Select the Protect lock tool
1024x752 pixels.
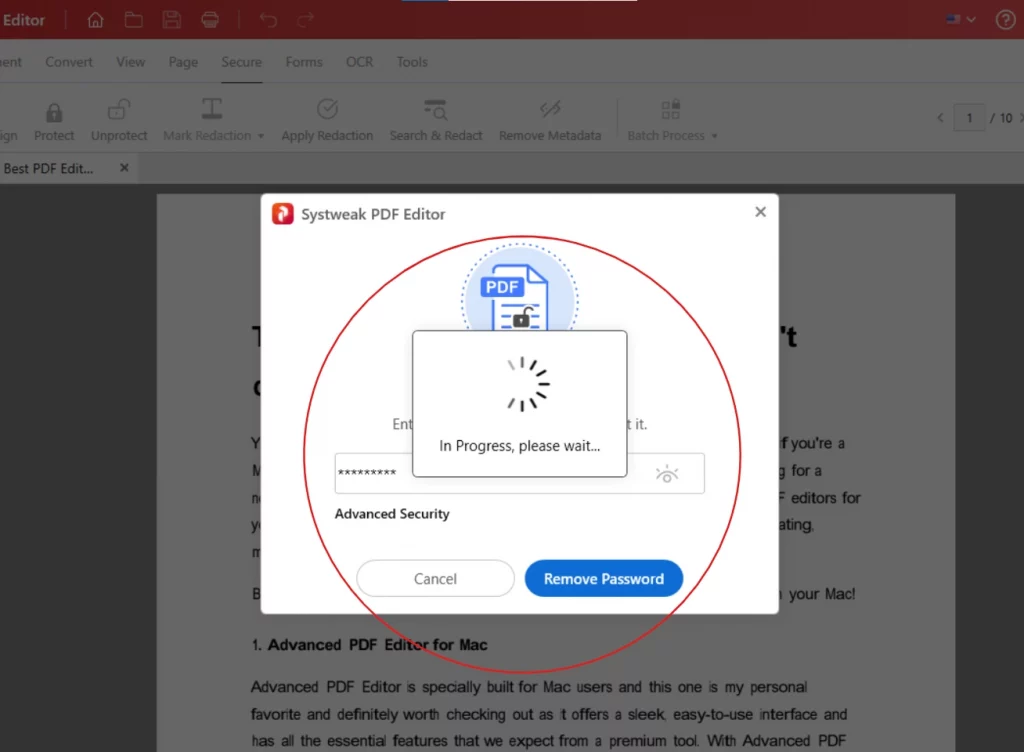54,120
